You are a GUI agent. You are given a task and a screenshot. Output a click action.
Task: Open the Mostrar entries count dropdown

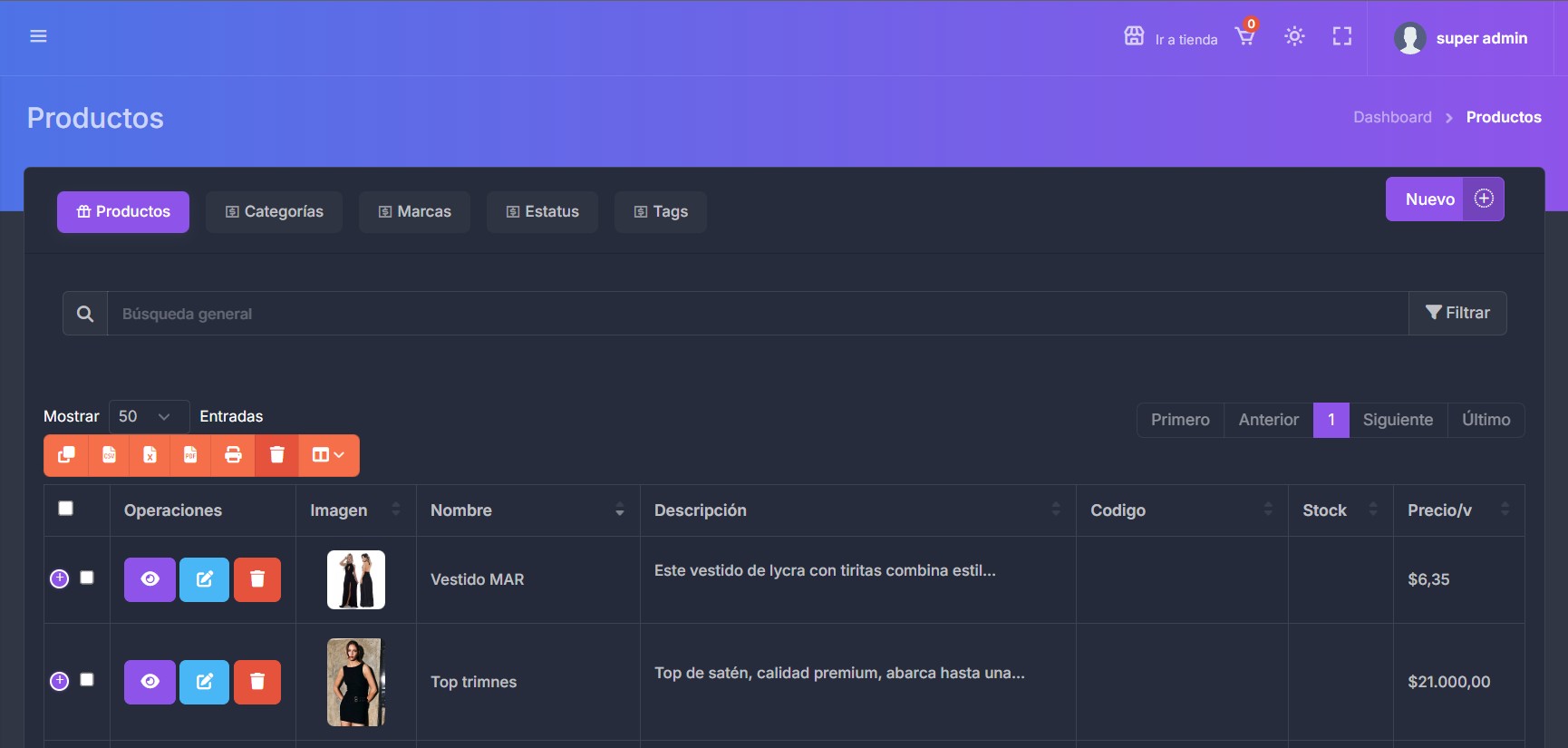149,416
